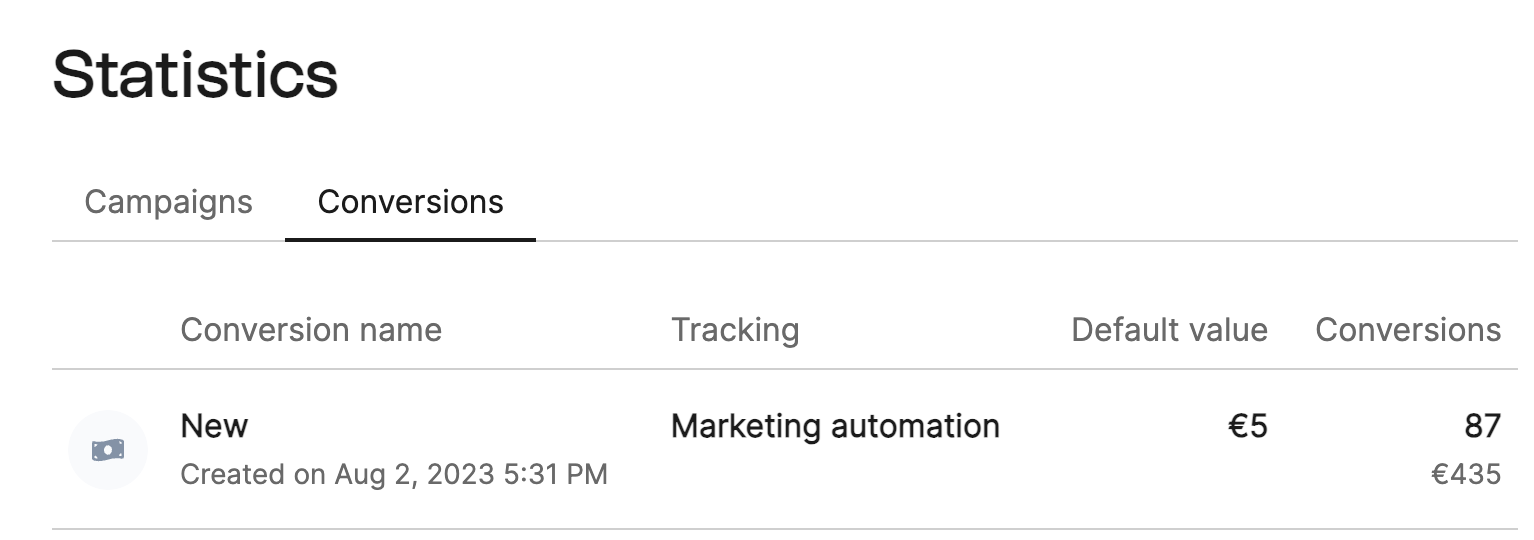Select the Conversions tab

coord(410,202)
